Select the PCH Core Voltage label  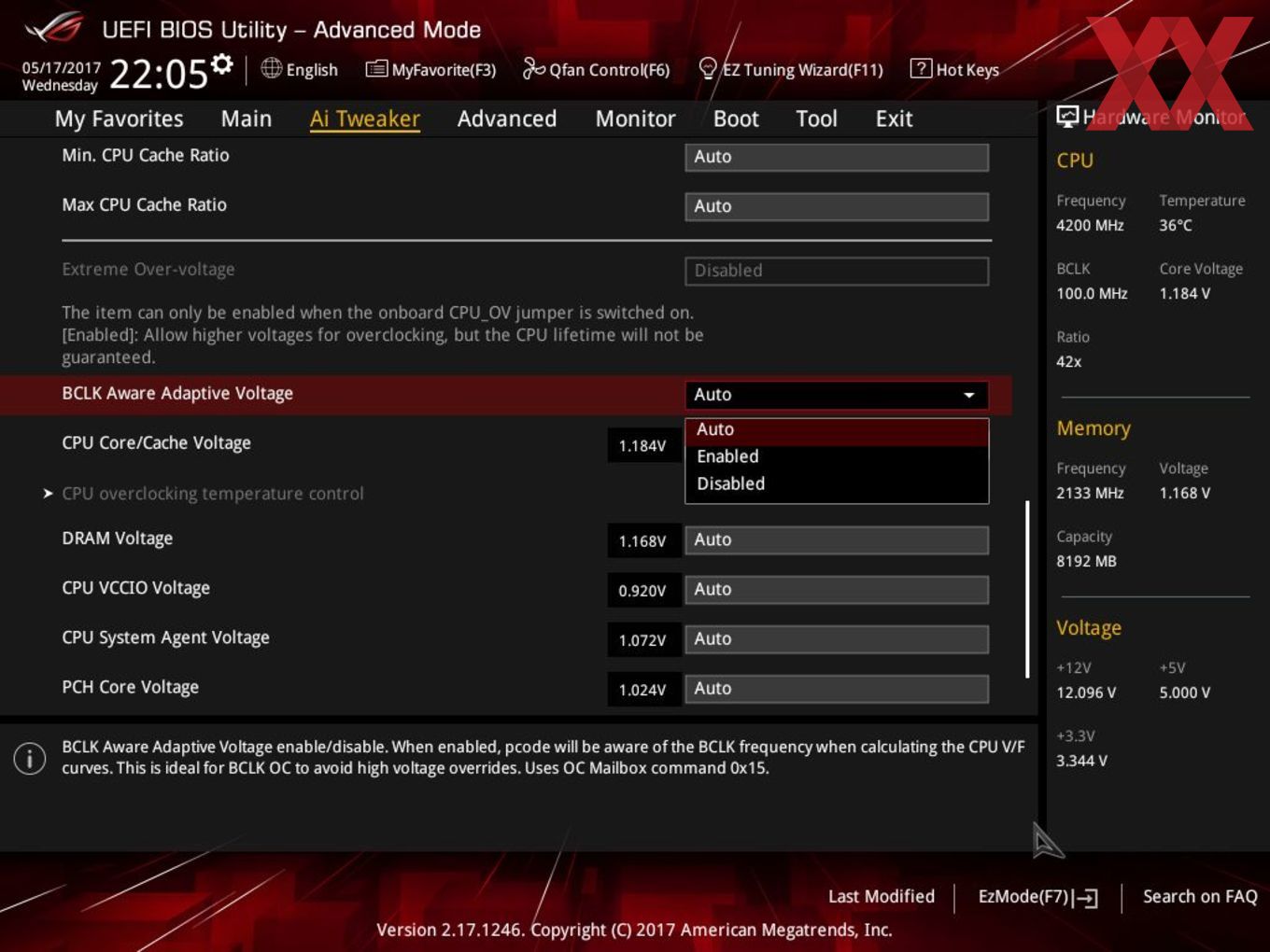click(130, 687)
